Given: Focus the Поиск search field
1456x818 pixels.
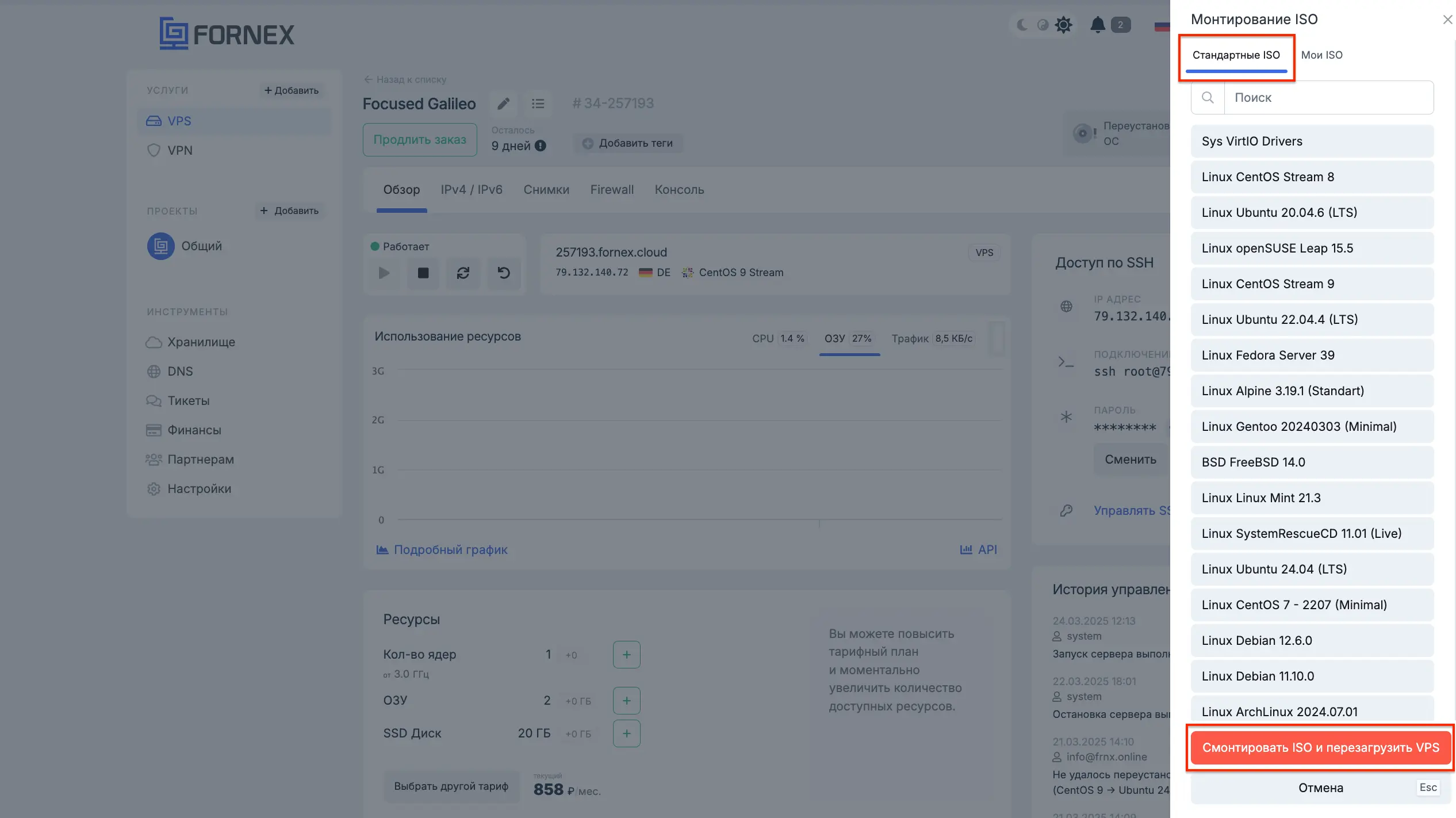Looking at the screenshot, I should [x=1329, y=98].
